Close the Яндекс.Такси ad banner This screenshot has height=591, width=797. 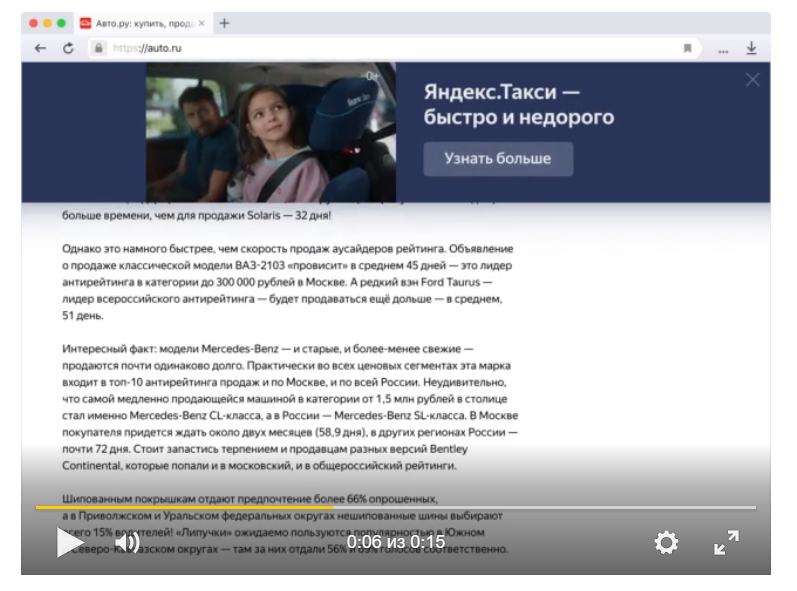click(752, 80)
